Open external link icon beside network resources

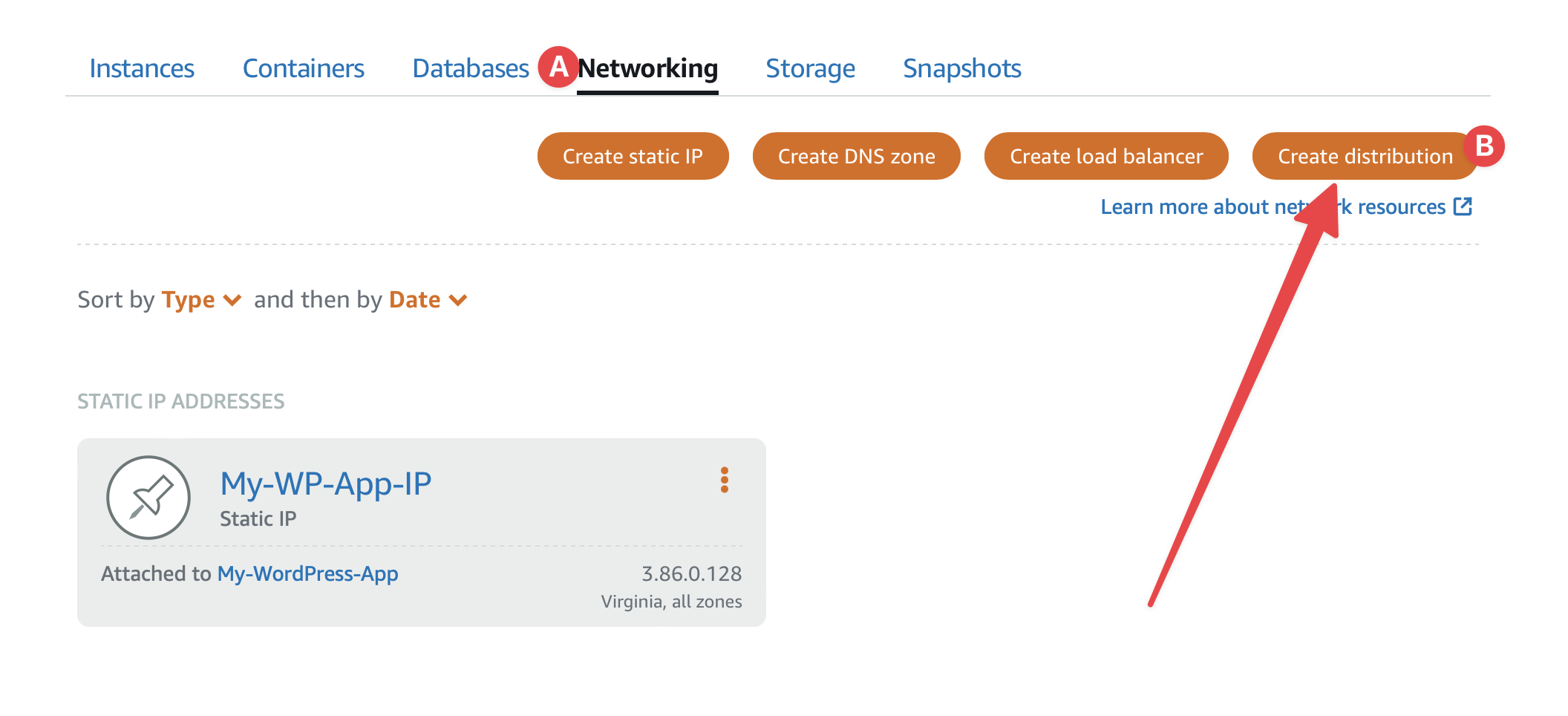[x=1463, y=206]
